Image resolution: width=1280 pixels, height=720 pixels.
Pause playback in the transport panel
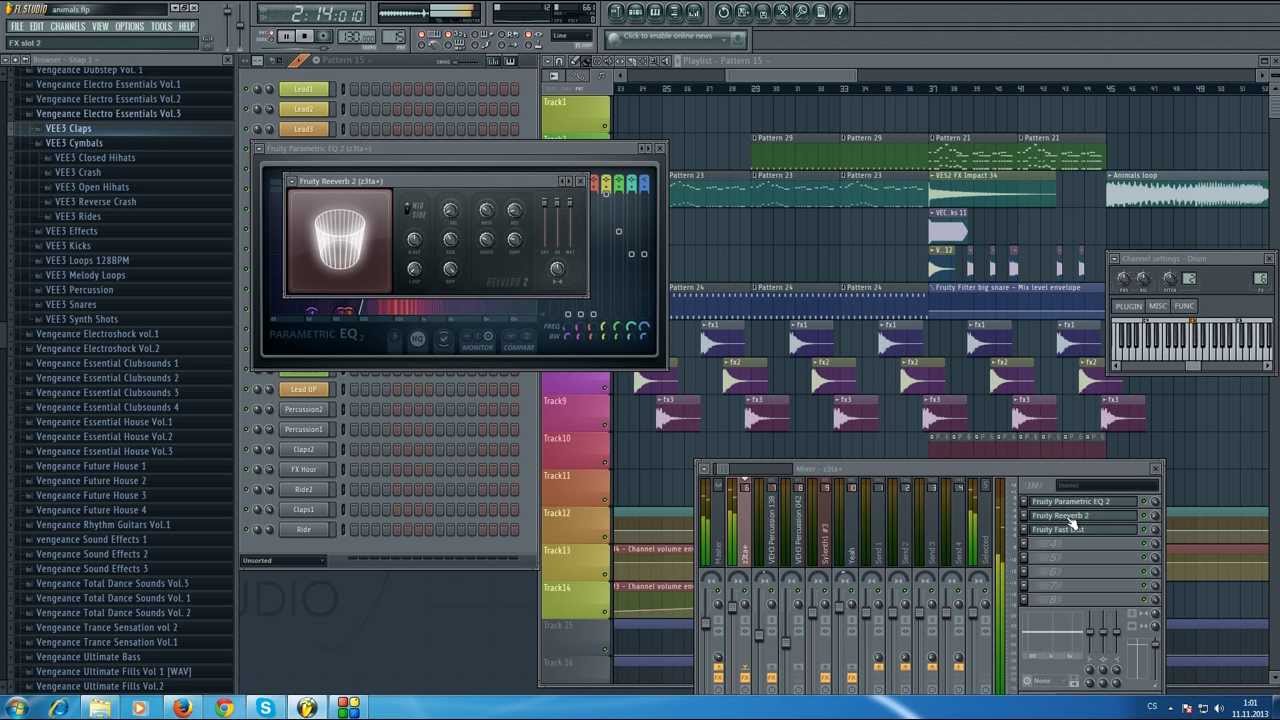click(x=286, y=37)
